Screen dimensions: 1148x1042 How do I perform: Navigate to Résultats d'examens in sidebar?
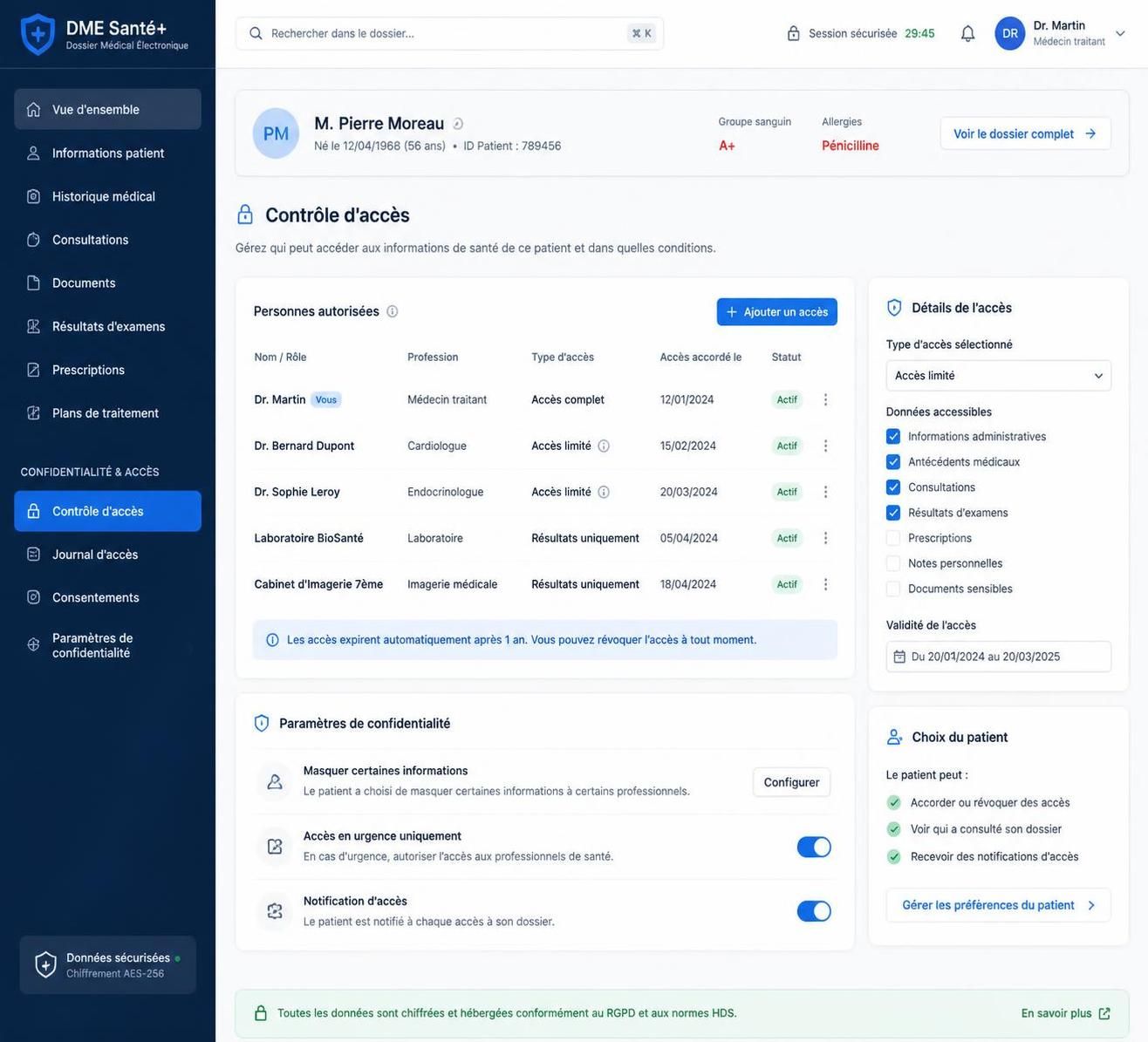point(107,326)
